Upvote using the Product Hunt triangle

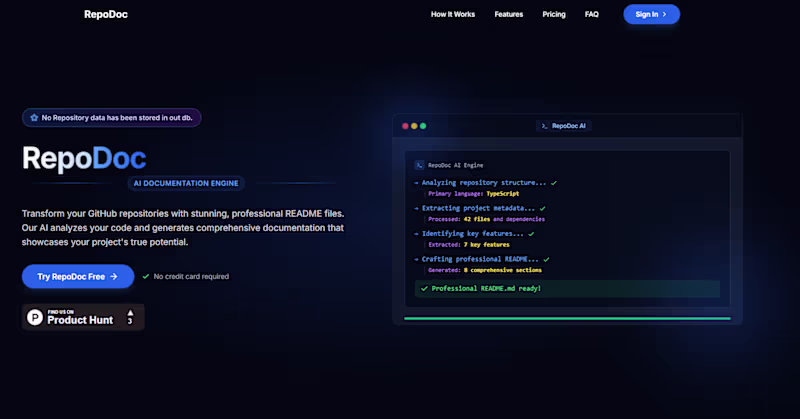click(130, 313)
